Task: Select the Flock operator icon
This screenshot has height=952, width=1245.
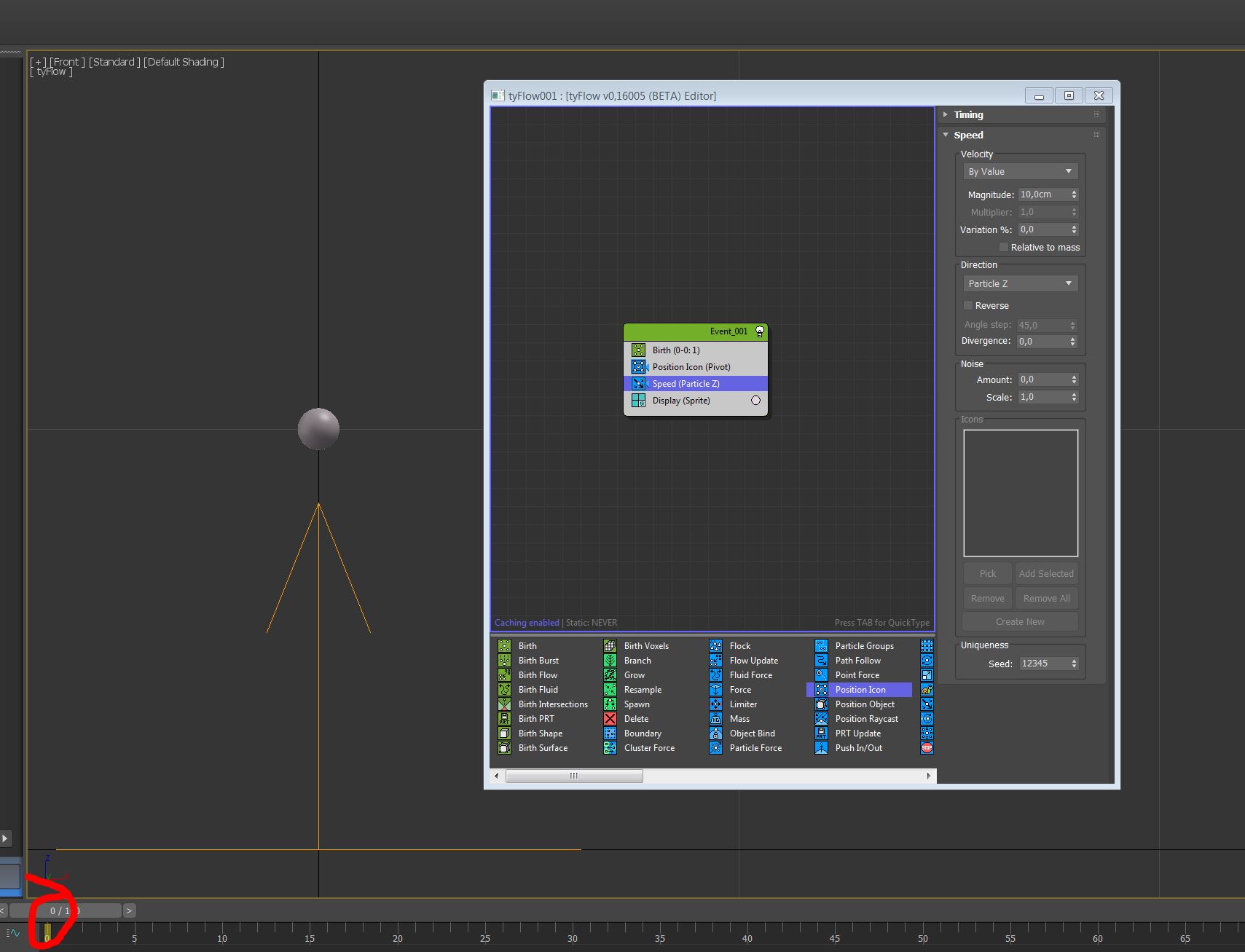Action: pyautogui.click(x=715, y=646)
